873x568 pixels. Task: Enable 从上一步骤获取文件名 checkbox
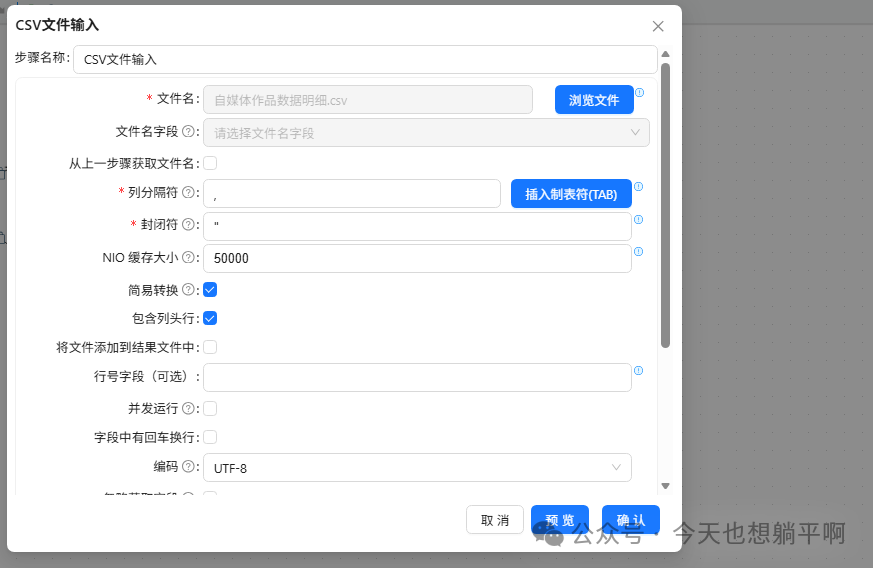click(210, 163)
